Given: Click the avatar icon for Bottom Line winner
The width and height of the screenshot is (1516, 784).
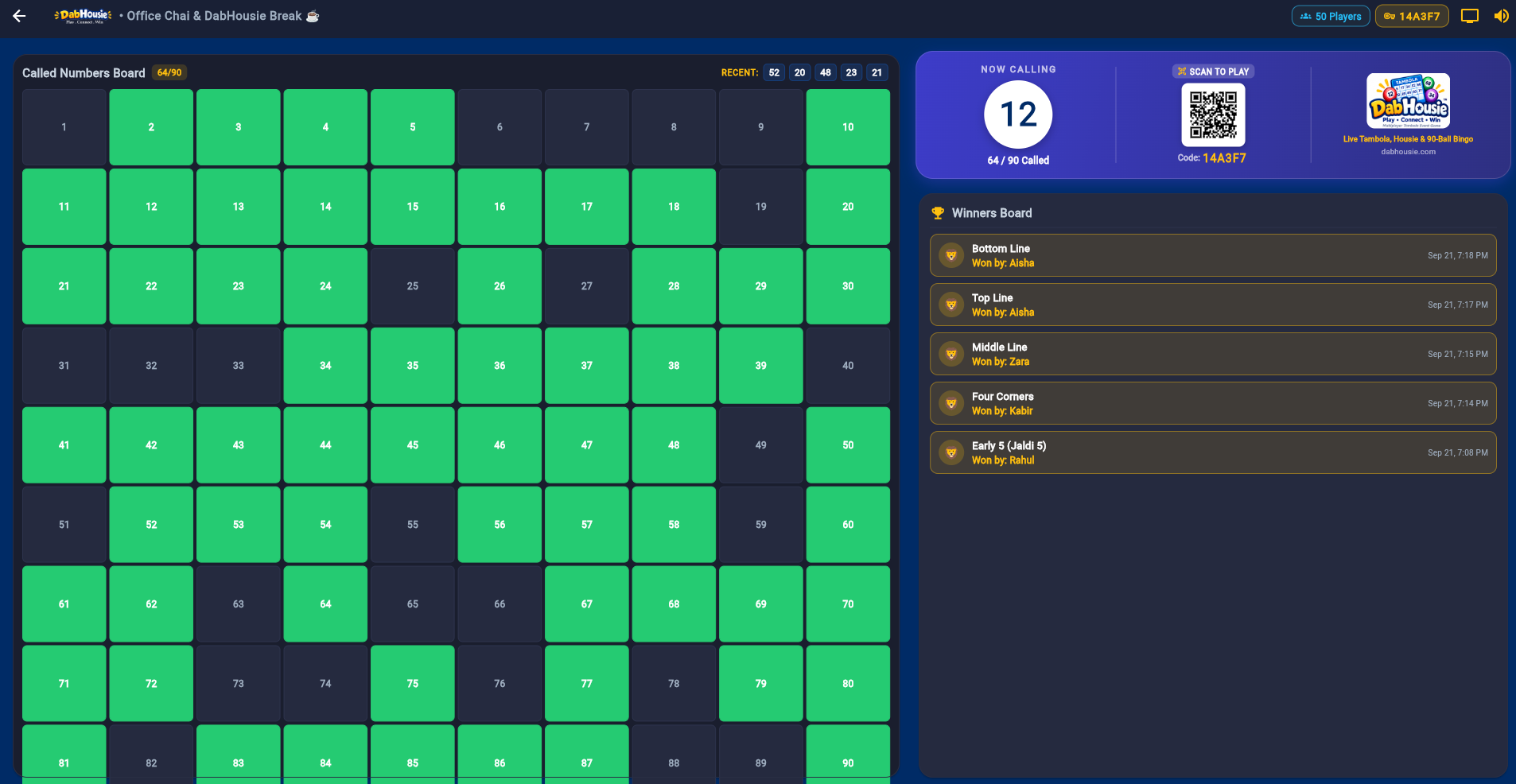Looking at the screenshot, I should click(951, 255).
